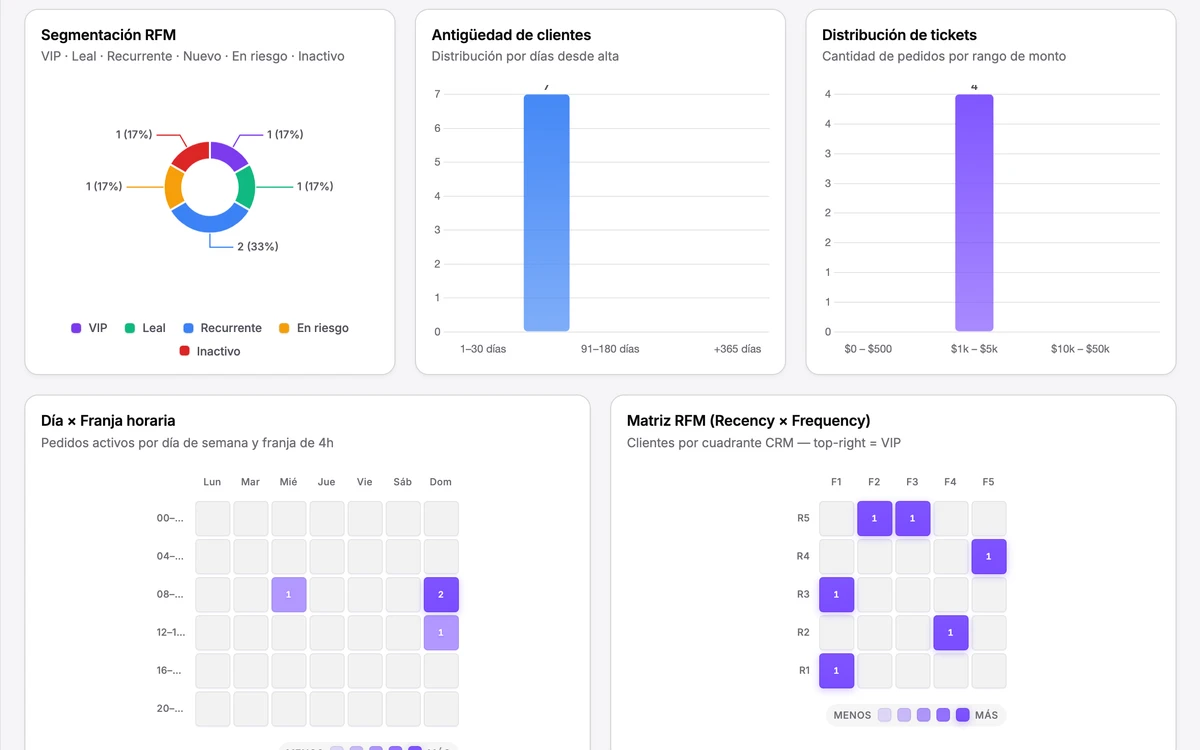The width and height of the screenshot is (1200, 750).
Task: Click the "$10k – $50k" axis label
Action: coord(1080,349)
